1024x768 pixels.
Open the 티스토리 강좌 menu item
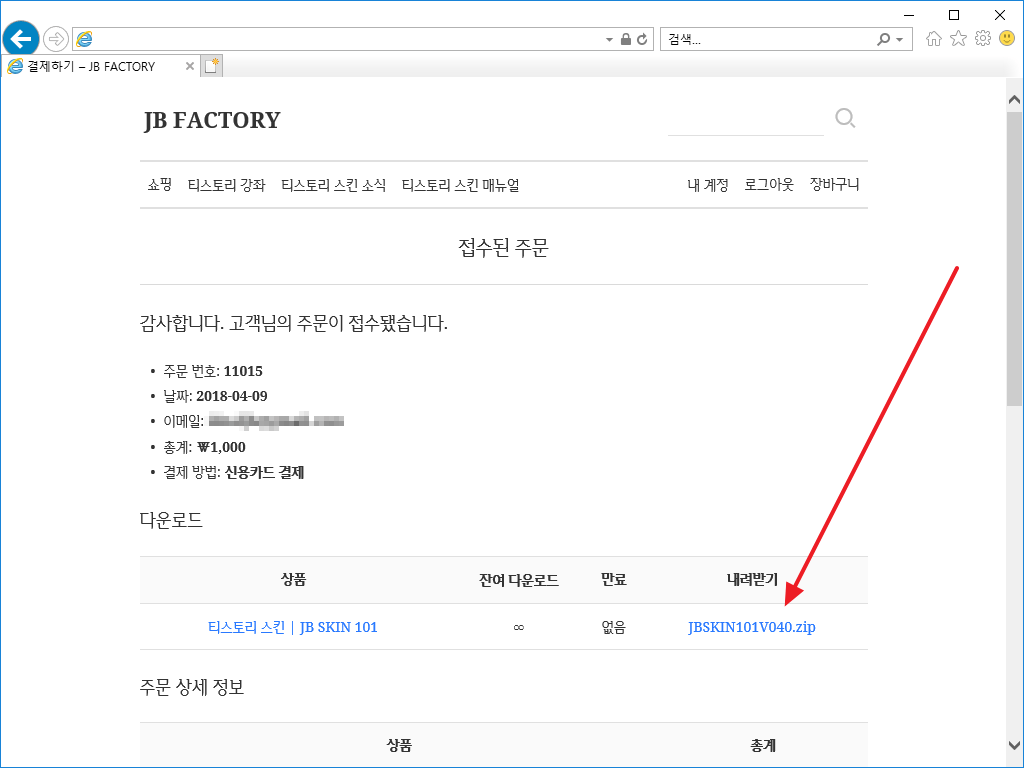click(227, 185)
